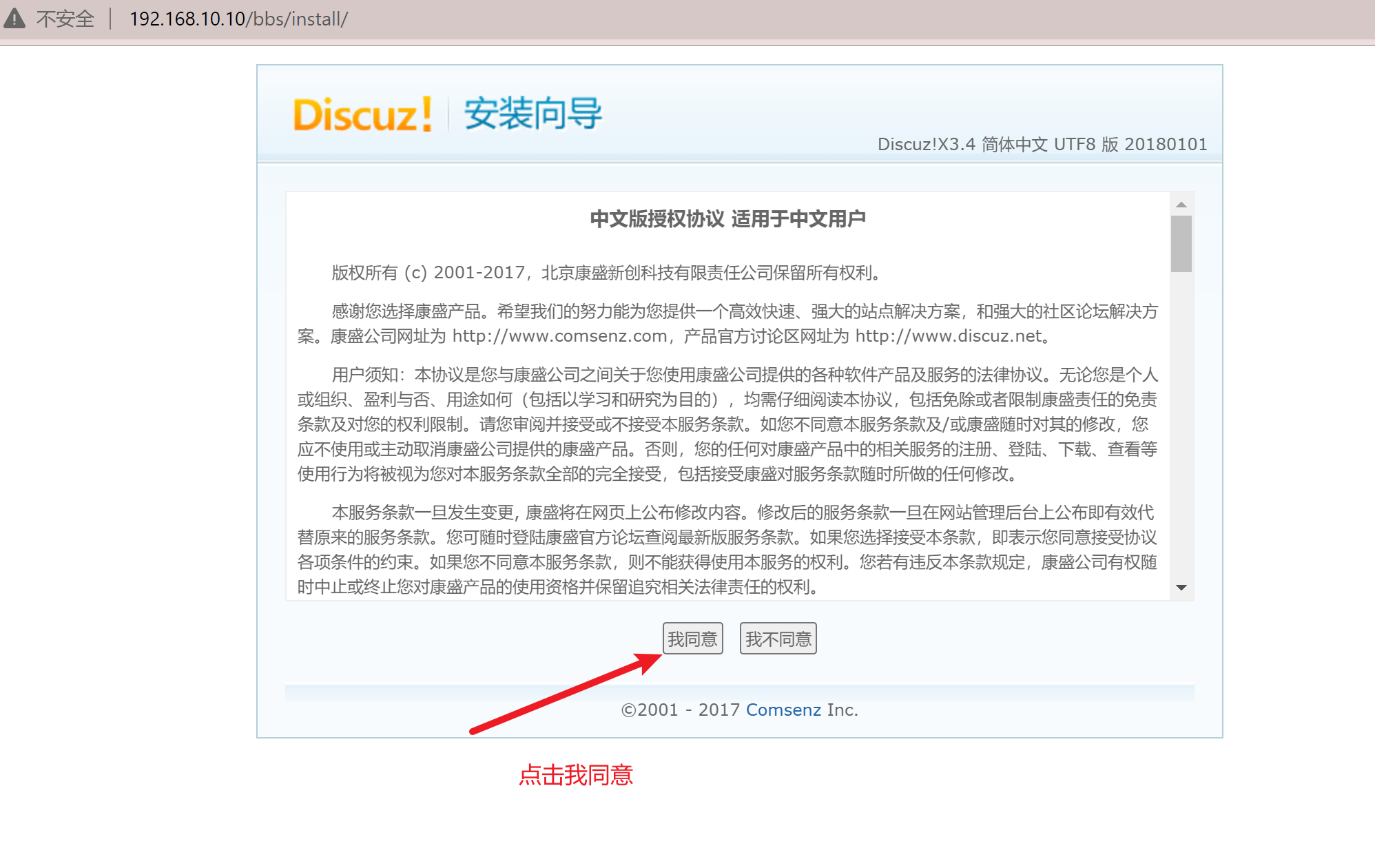Click the license agreement scrollbar thumb
The height and width of the screenshot is (868, 1375).
(x=1181, y=244)
